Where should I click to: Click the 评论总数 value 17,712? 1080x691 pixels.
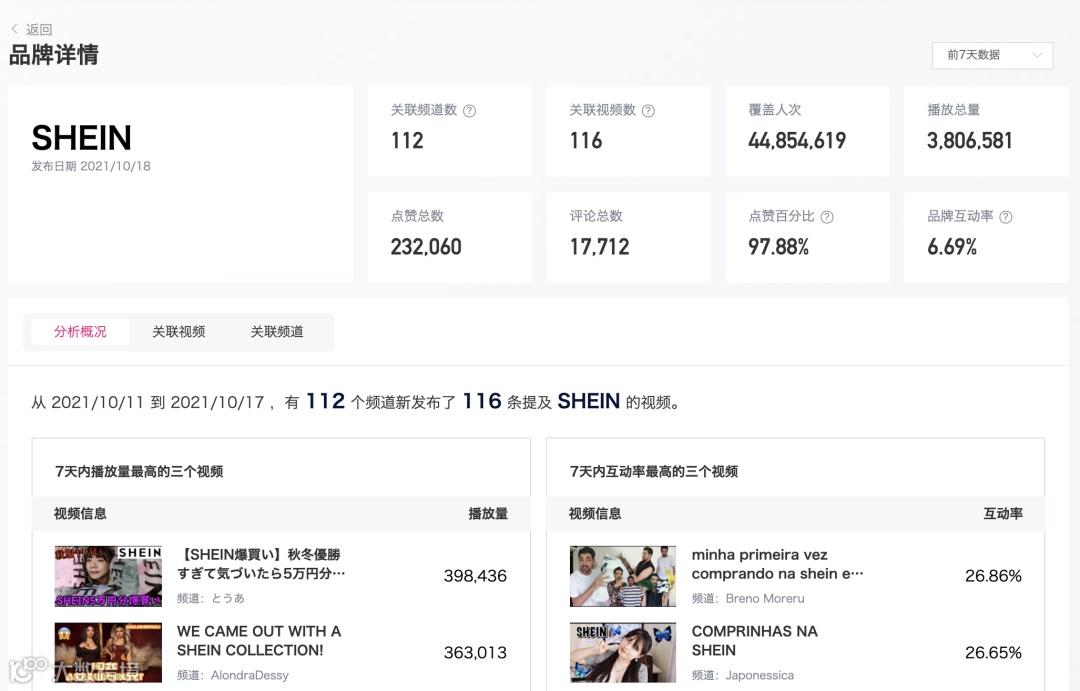coord(599,247)
